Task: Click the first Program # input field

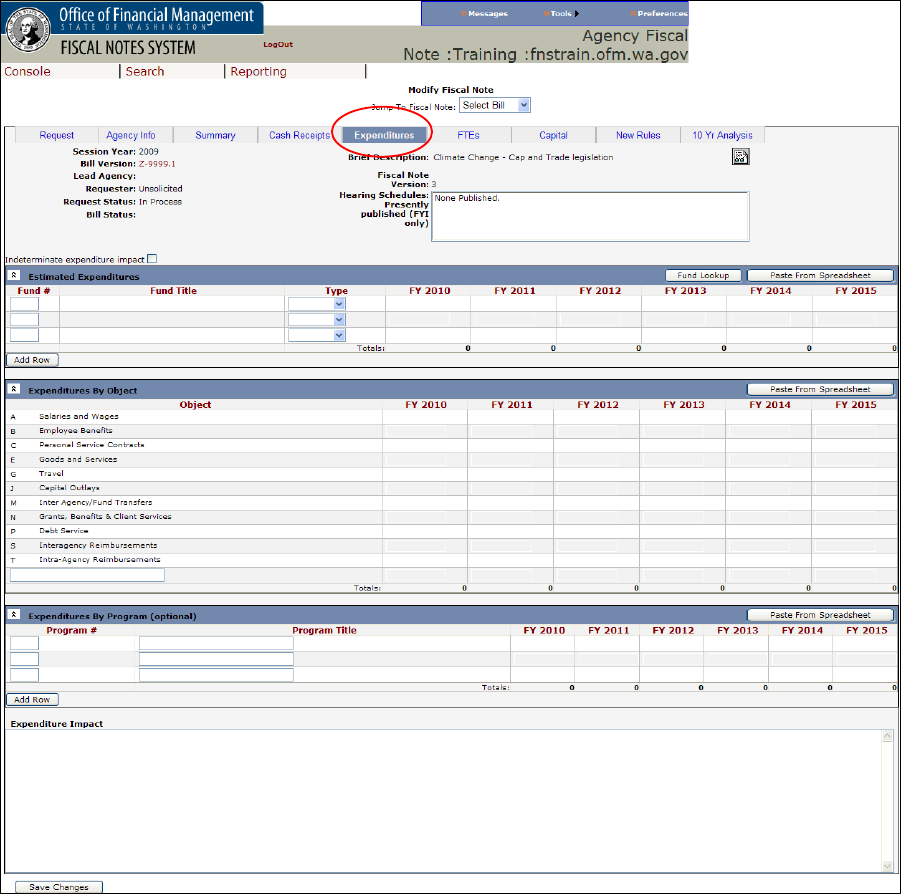Action: [24, 643]
